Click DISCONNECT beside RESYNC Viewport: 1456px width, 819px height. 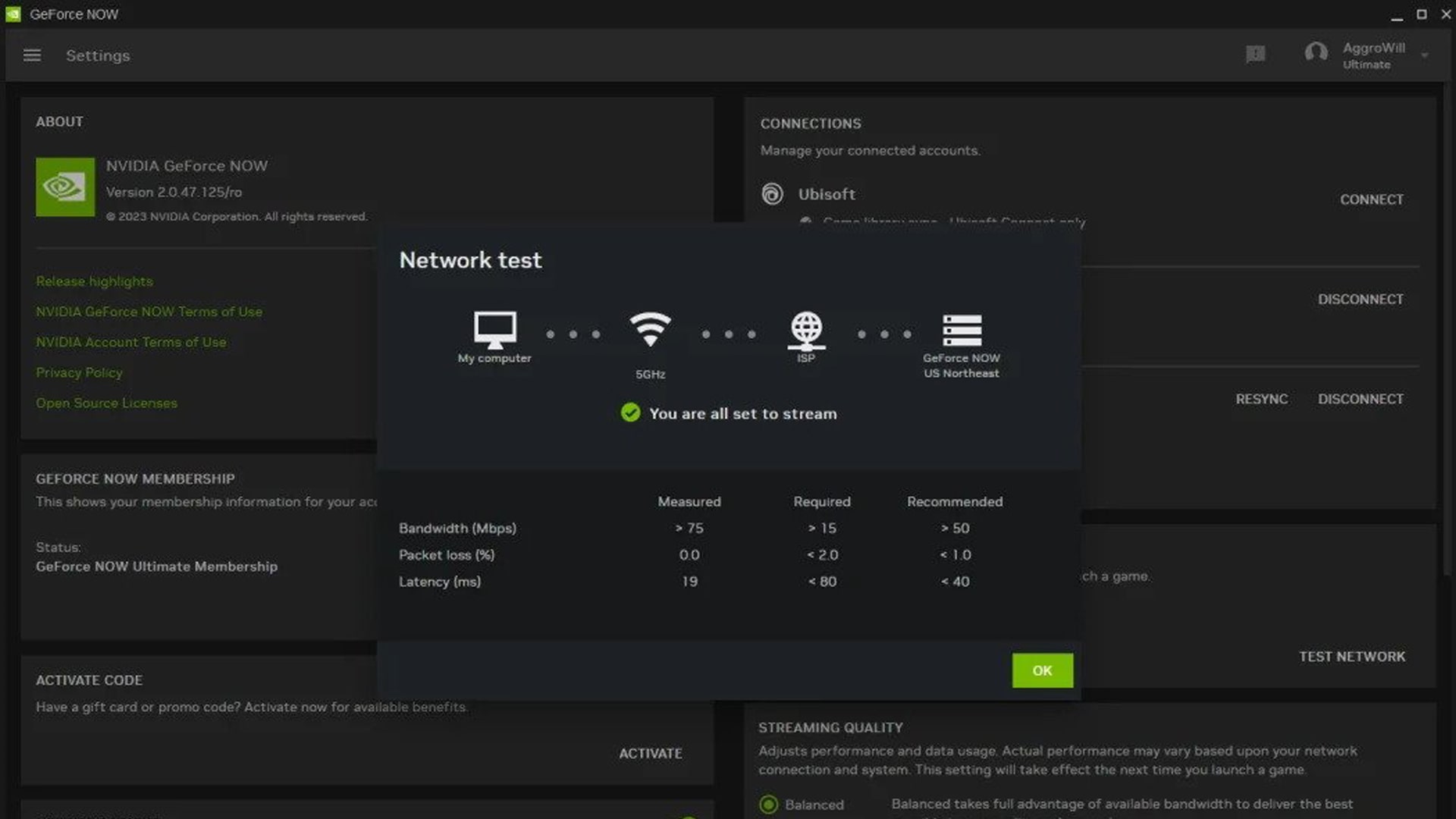coord(1360,399)
